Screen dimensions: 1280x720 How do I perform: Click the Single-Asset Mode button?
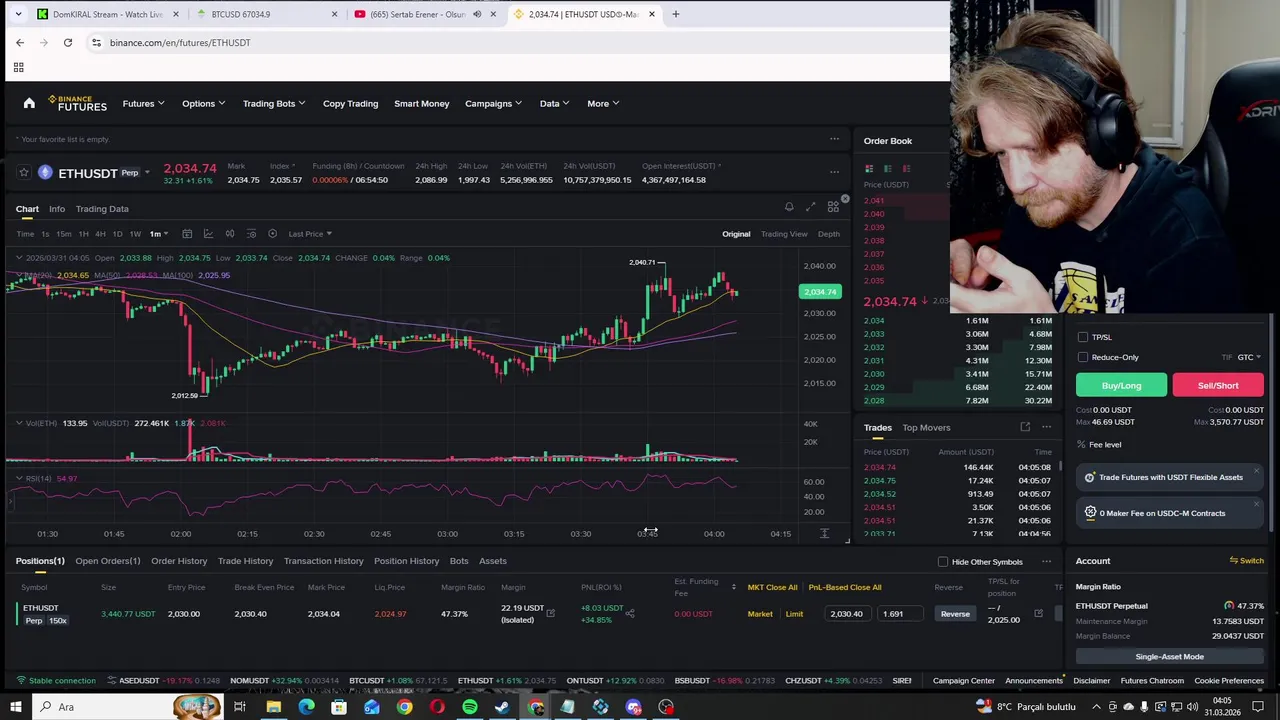pyautogui.click(x=1170, y=657)
